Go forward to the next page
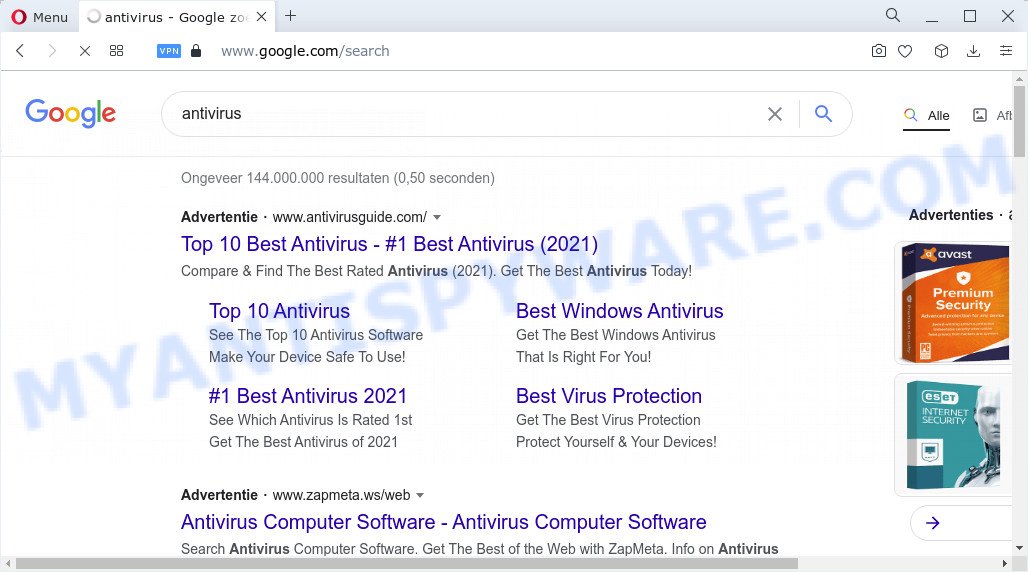The image size is (1028, 572). tap(52, 51)
